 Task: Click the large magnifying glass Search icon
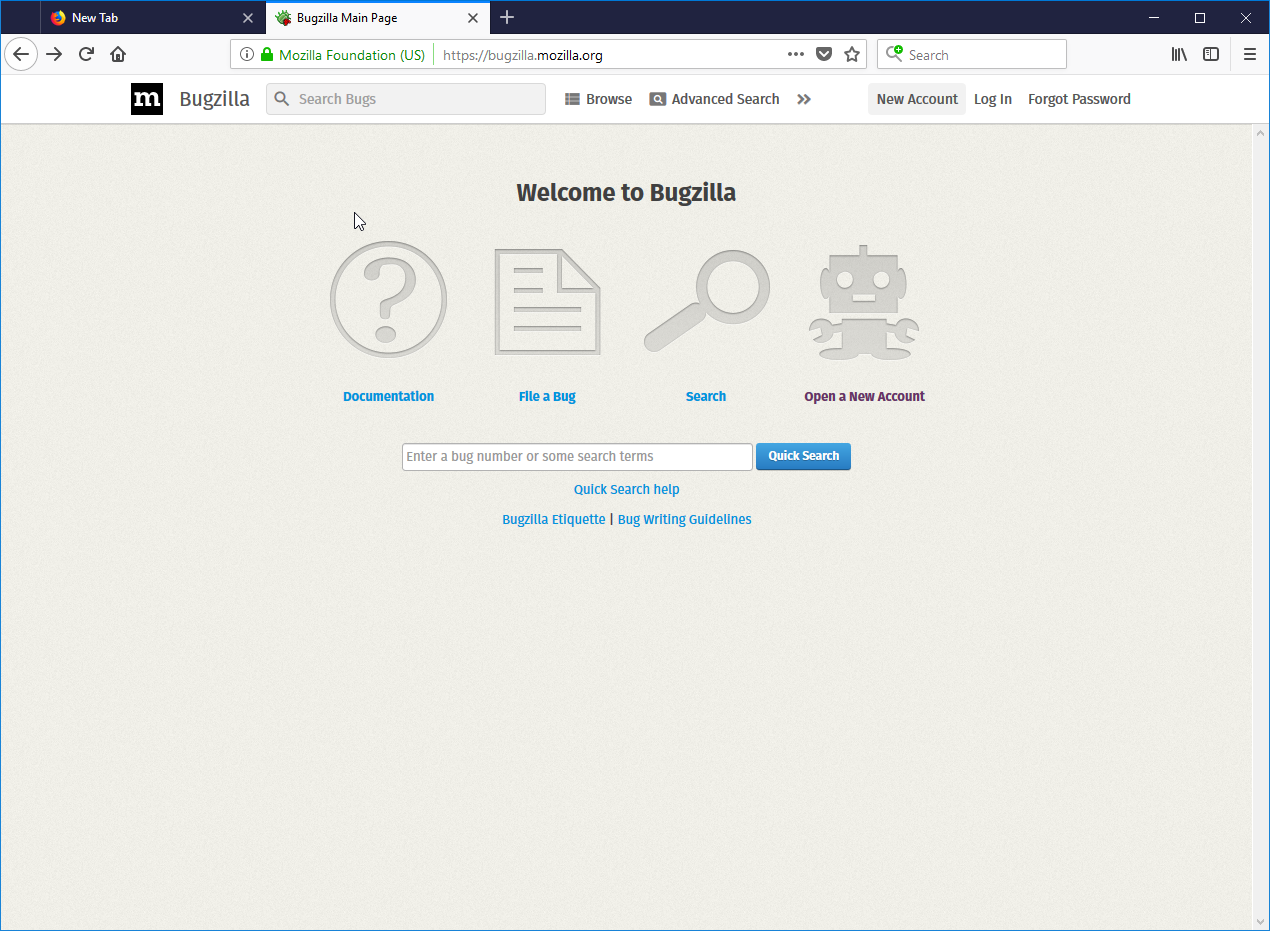(707, 301)
